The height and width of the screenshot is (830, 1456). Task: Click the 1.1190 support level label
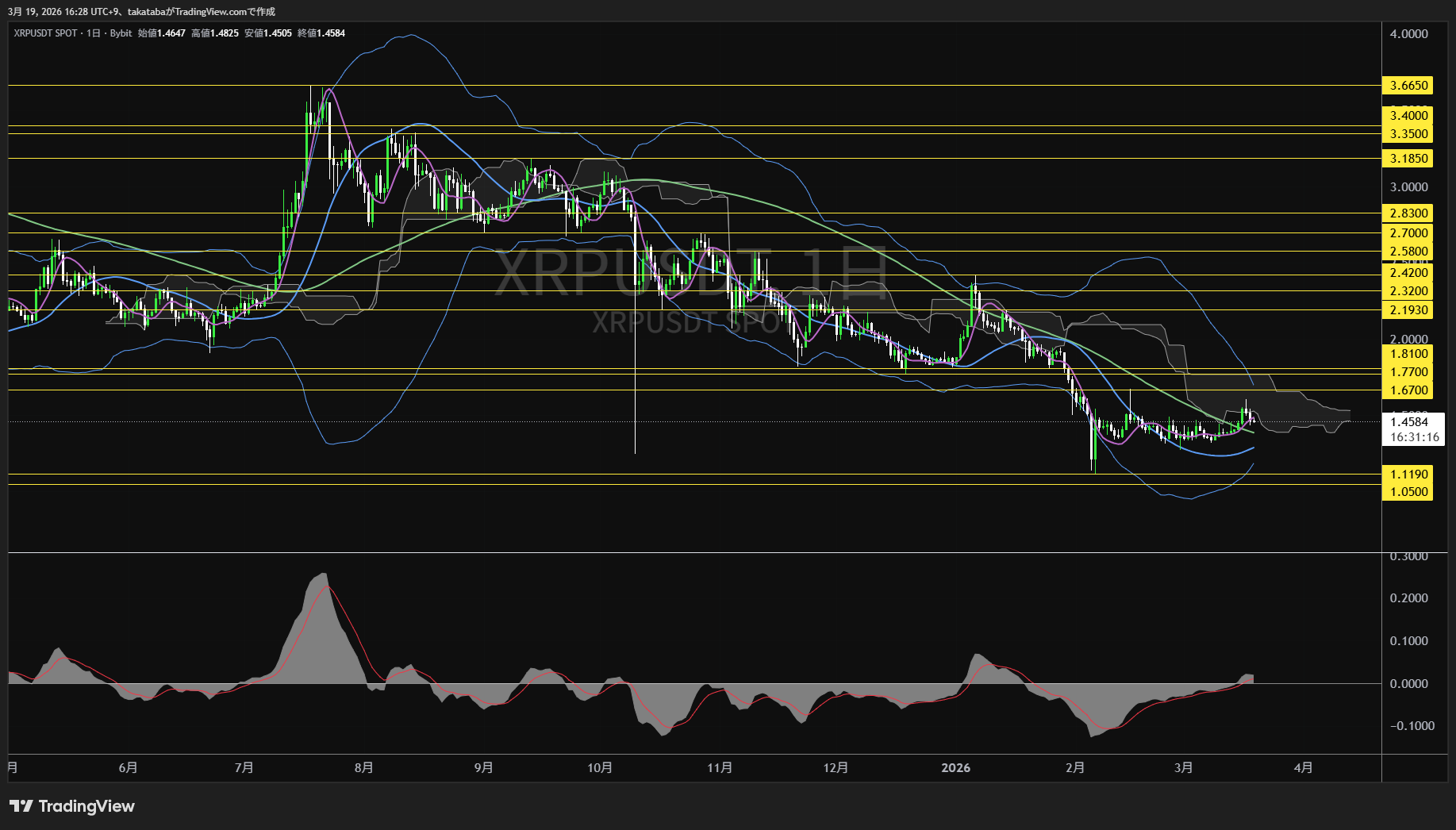(1408, 475)
